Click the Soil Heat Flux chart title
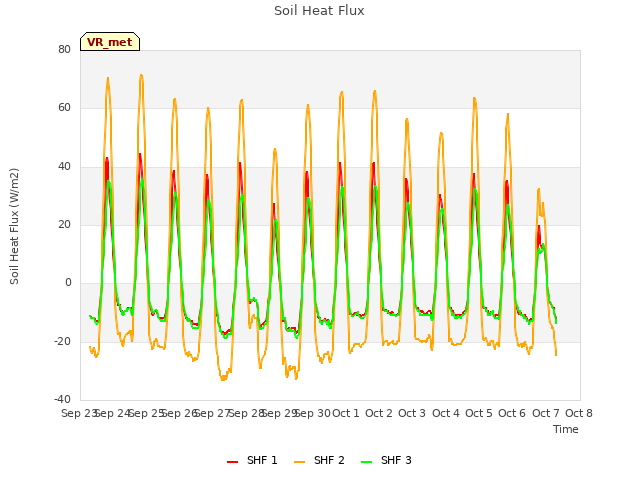640x480 pixels. 319,11
